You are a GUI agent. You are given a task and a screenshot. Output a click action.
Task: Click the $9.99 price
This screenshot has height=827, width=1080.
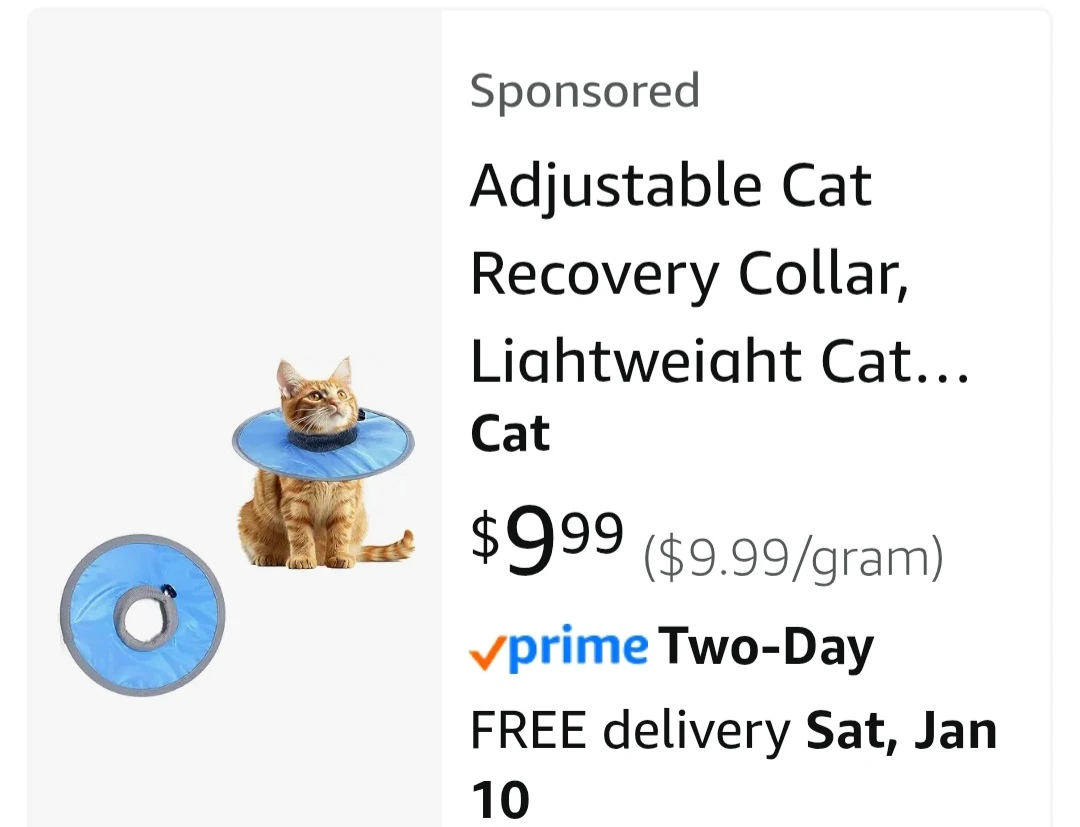(x=547, y=539)
